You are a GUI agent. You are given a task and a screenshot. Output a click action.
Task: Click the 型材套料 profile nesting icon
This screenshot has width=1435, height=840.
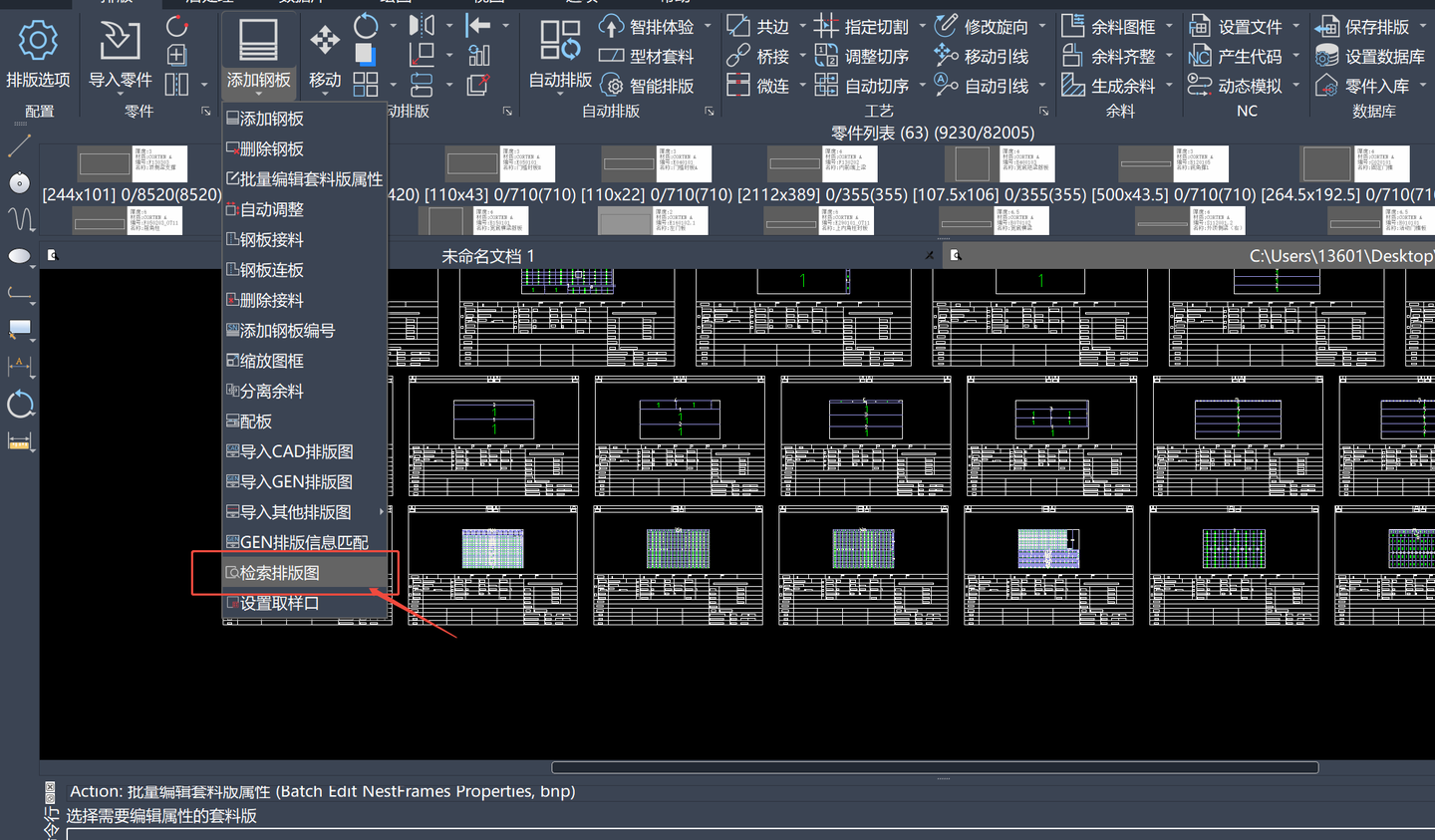click(611, 56)
